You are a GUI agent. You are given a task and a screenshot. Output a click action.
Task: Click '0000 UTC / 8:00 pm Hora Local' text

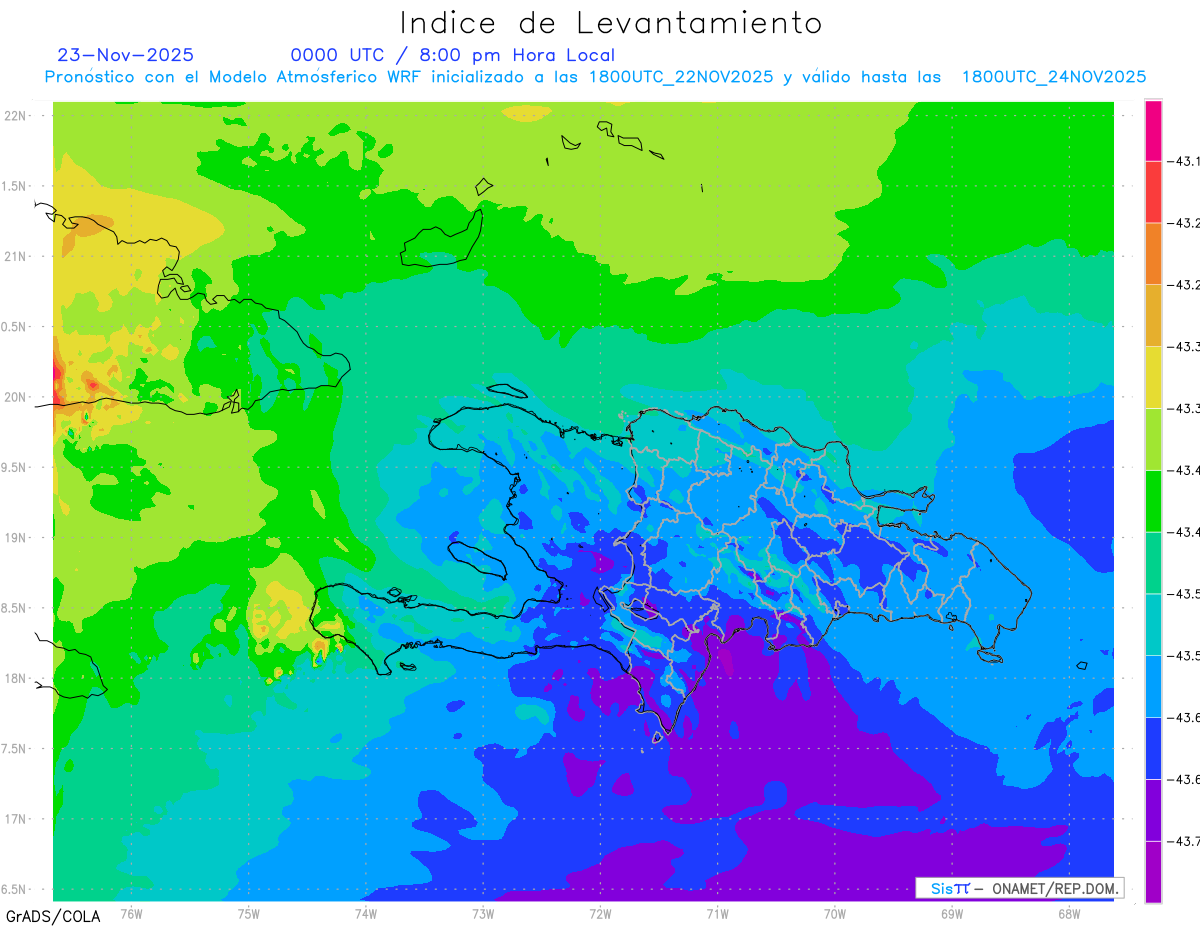tap(453, 56)
